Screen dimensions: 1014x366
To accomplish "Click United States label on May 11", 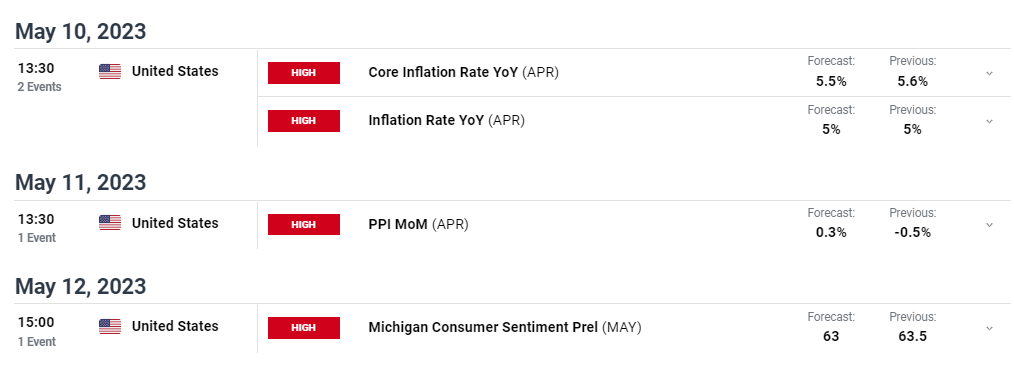I will click(175, 223).
